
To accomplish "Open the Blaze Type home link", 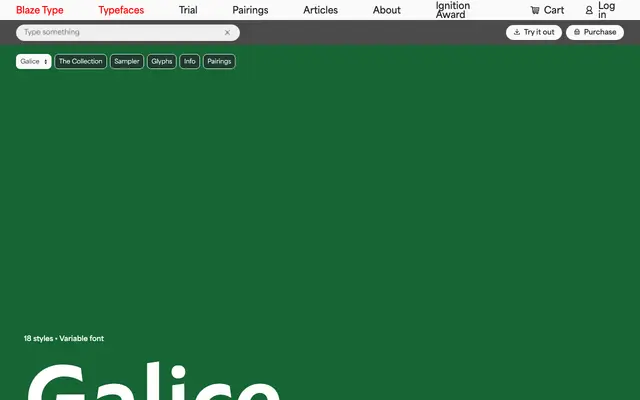I will coord(40,10).
